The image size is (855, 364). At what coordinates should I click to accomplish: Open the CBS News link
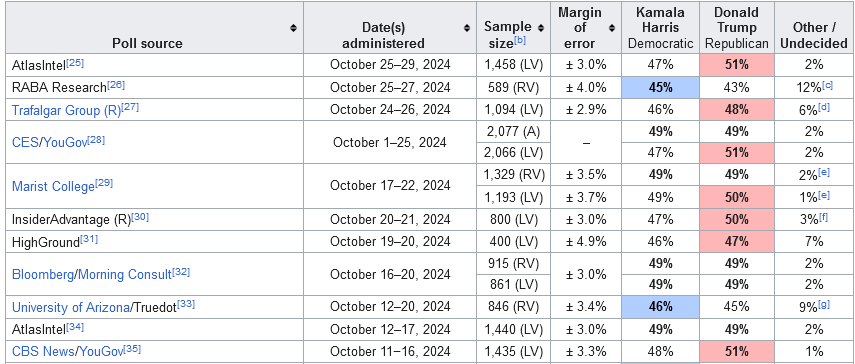click(43, 351)
